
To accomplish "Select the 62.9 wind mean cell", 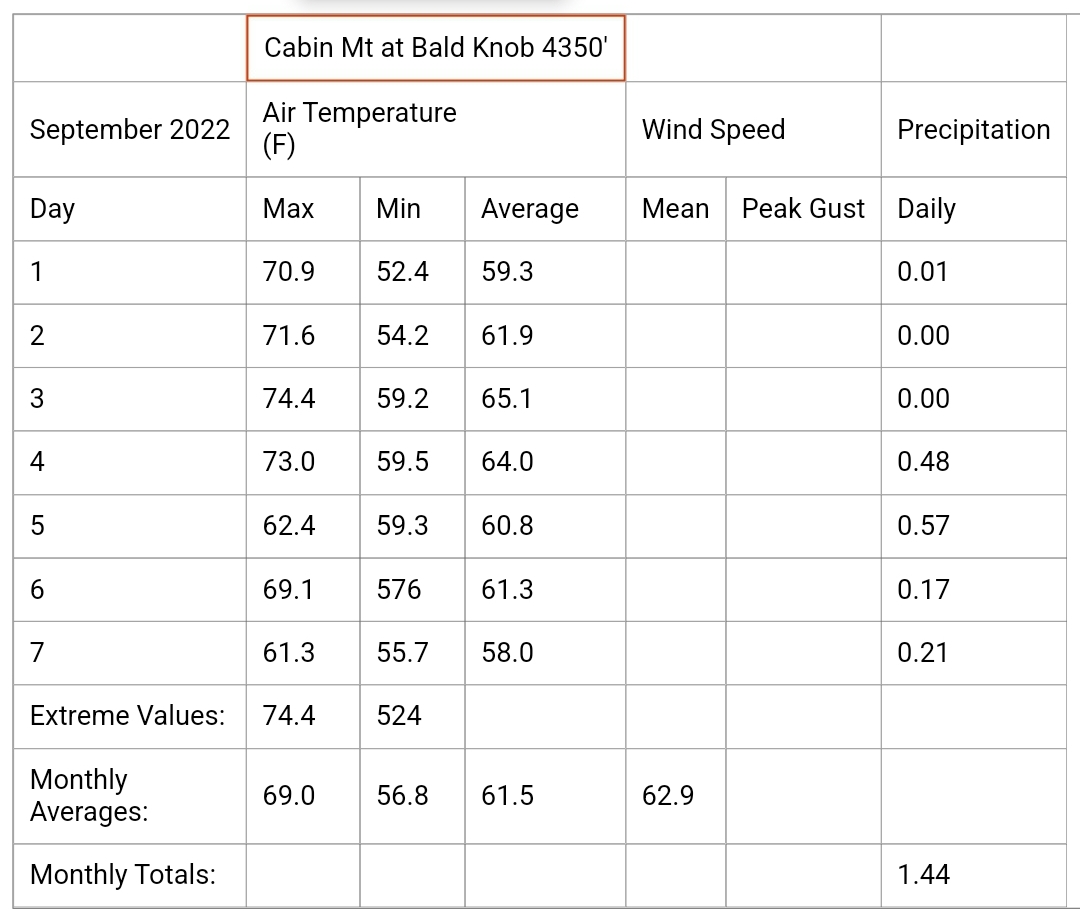I will pyautogui.click(x=676, y=796).
